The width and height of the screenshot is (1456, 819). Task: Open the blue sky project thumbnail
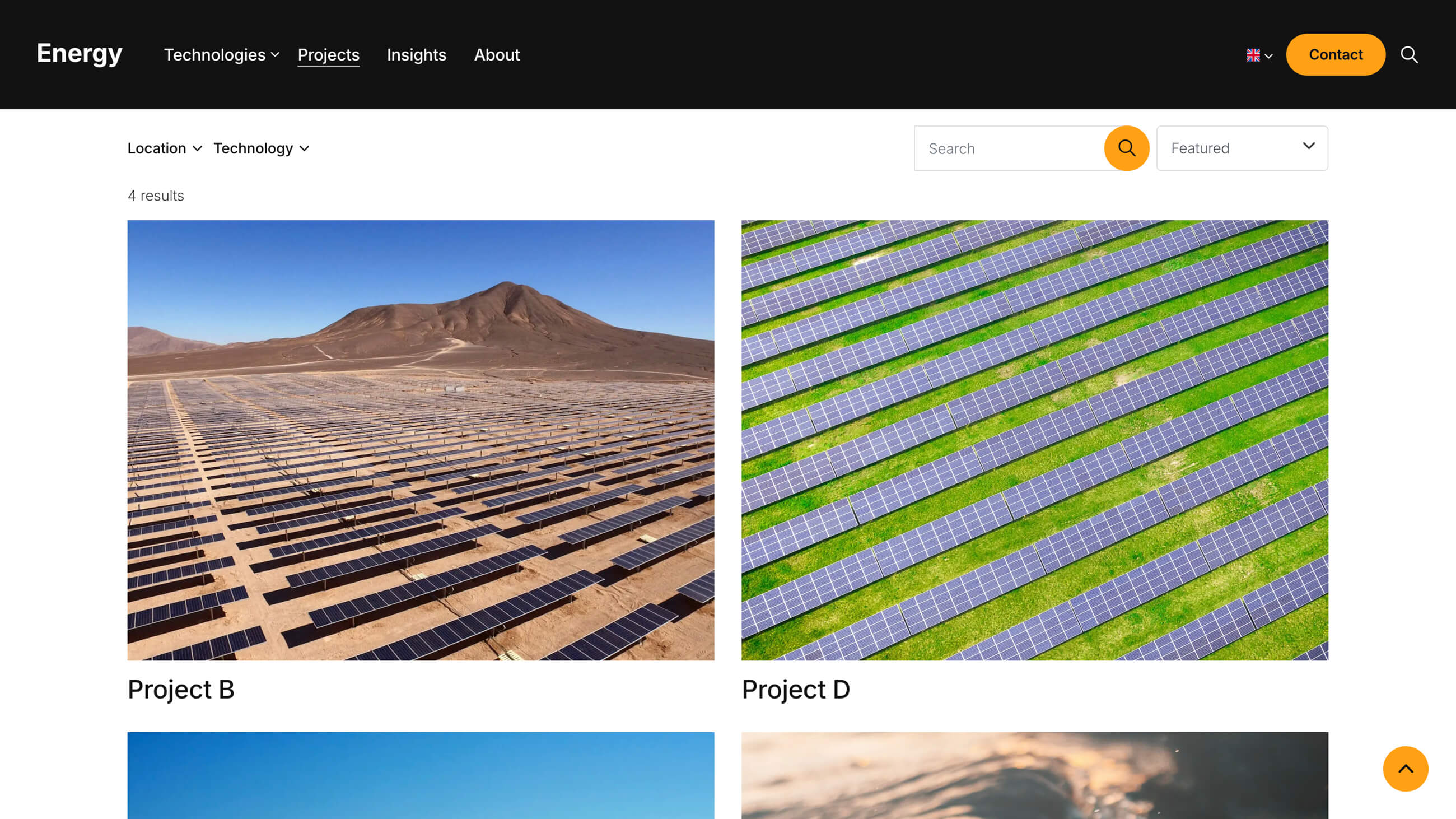click(421, 775)
